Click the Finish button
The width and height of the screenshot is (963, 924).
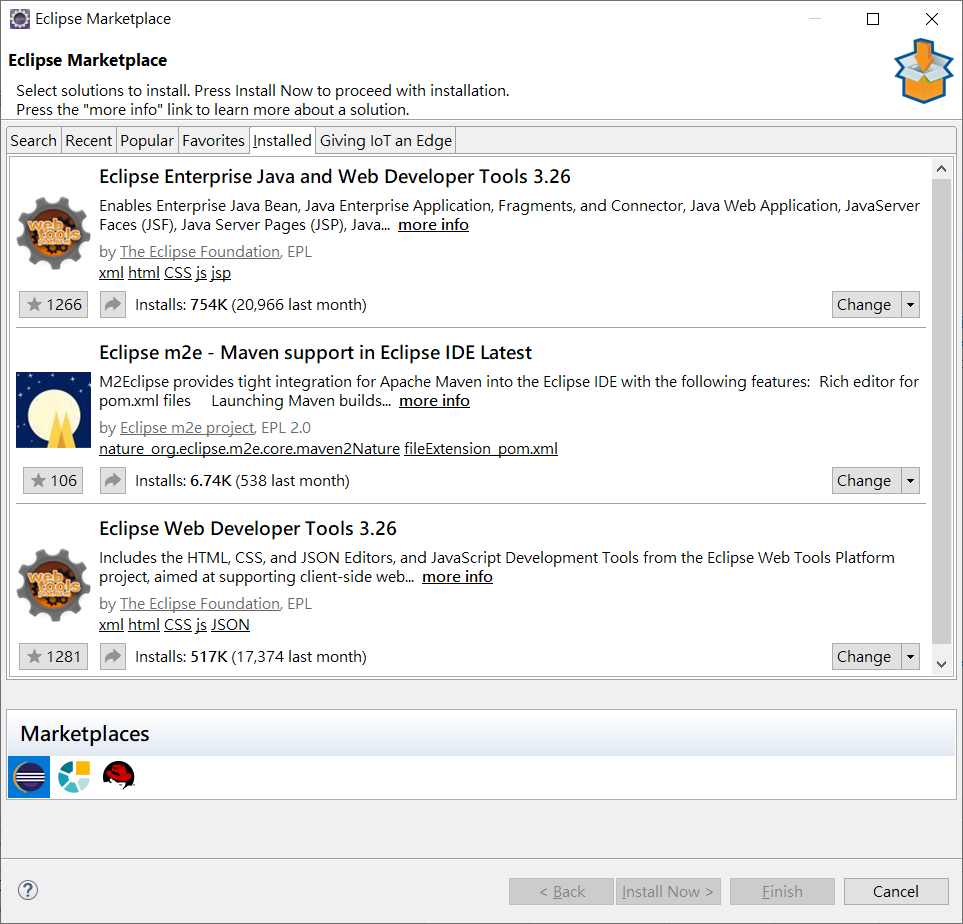[782, 891]
